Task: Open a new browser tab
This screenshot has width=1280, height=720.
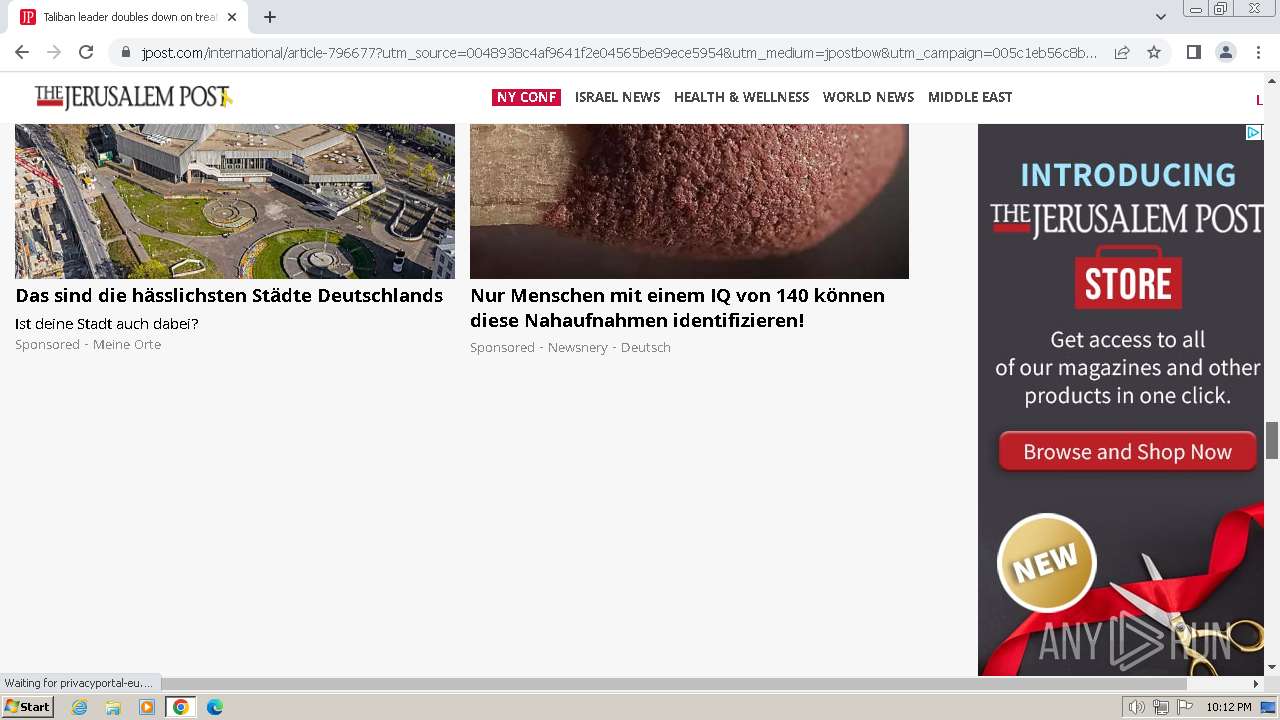Action: pyautogui.click(x=270, y=17)
